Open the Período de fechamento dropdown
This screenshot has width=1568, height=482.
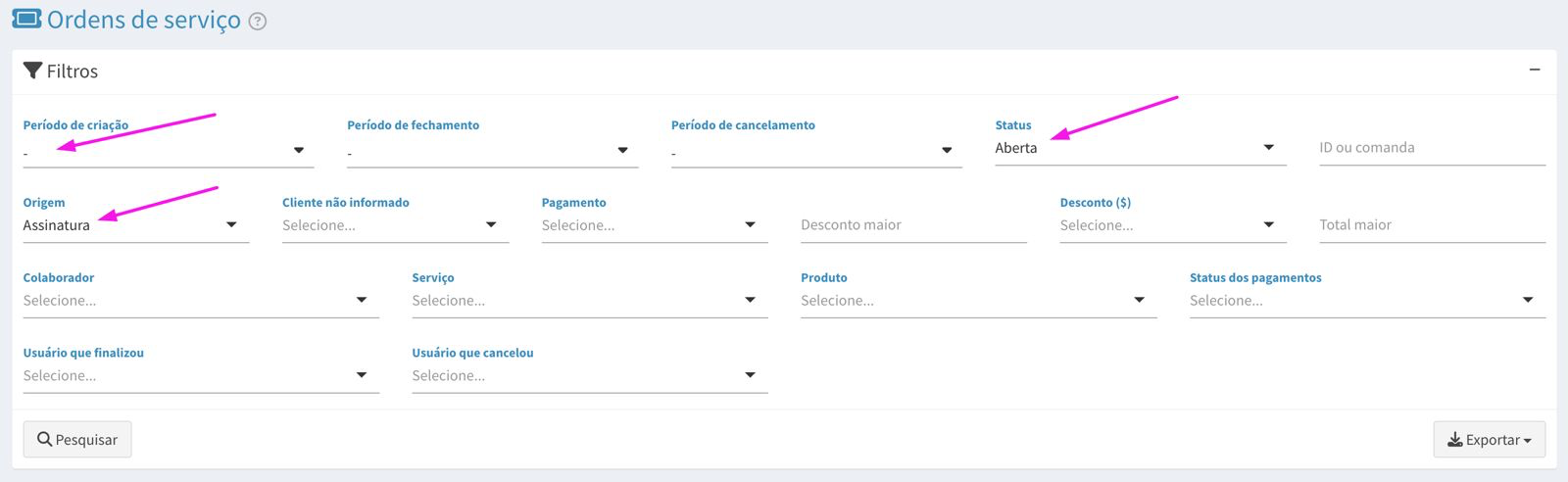click(492, 151)
